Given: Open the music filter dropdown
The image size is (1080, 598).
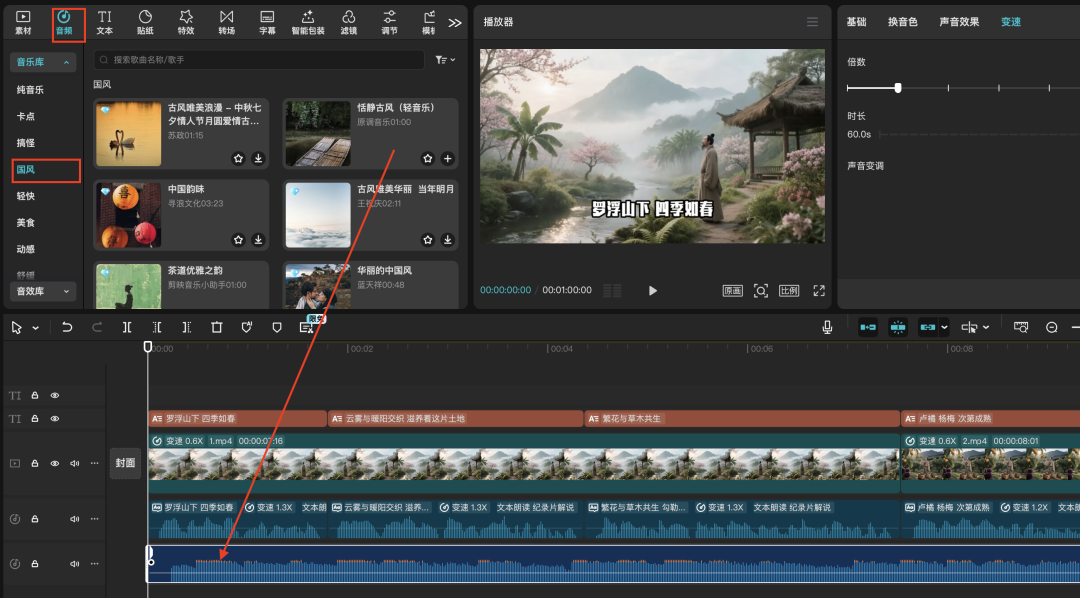Looking at the screenshot, I should tap(445, 60).
